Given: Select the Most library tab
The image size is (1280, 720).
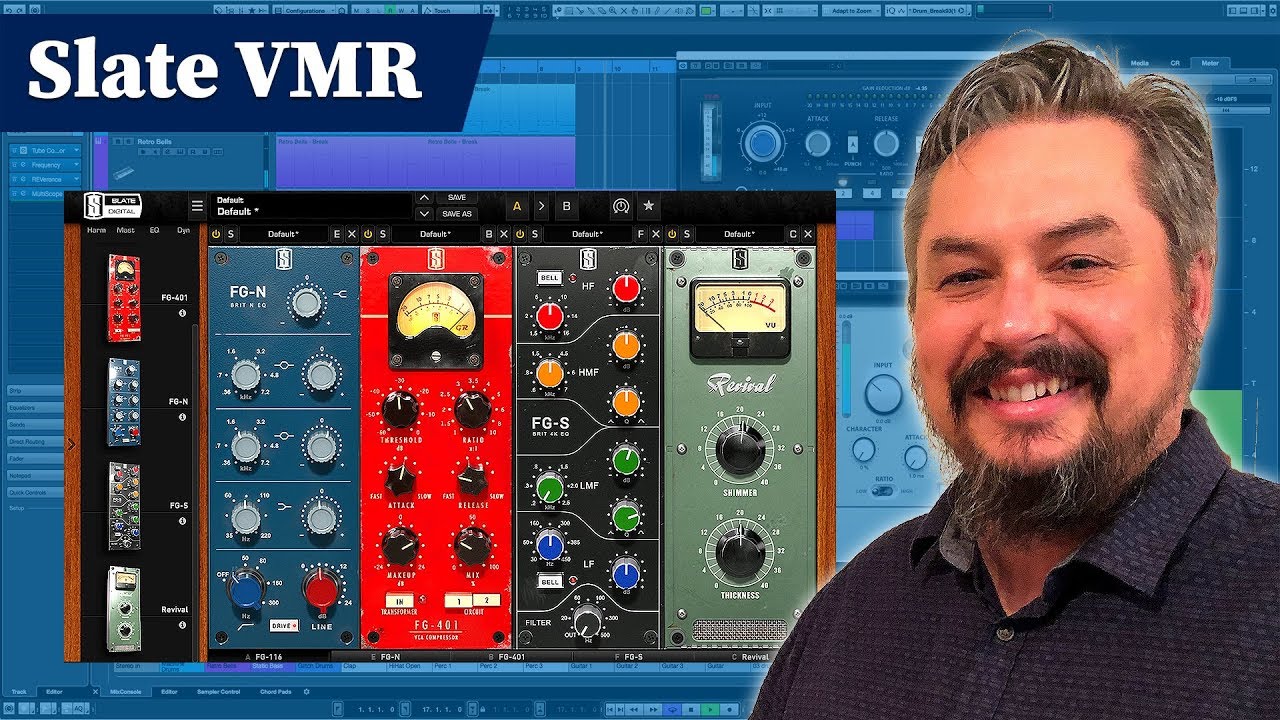Looking at the screenshot, I should point(125,230).
